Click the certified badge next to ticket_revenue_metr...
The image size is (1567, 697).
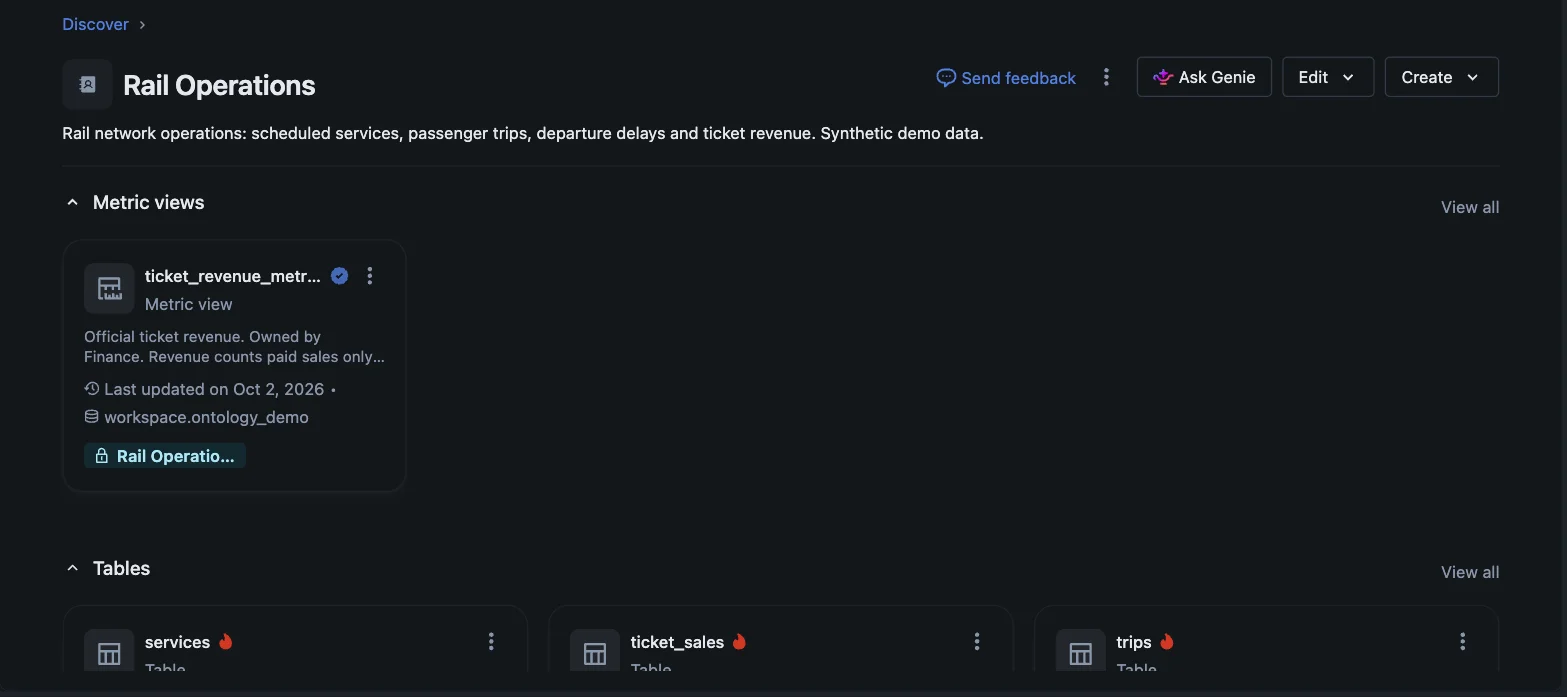(339, 276)
